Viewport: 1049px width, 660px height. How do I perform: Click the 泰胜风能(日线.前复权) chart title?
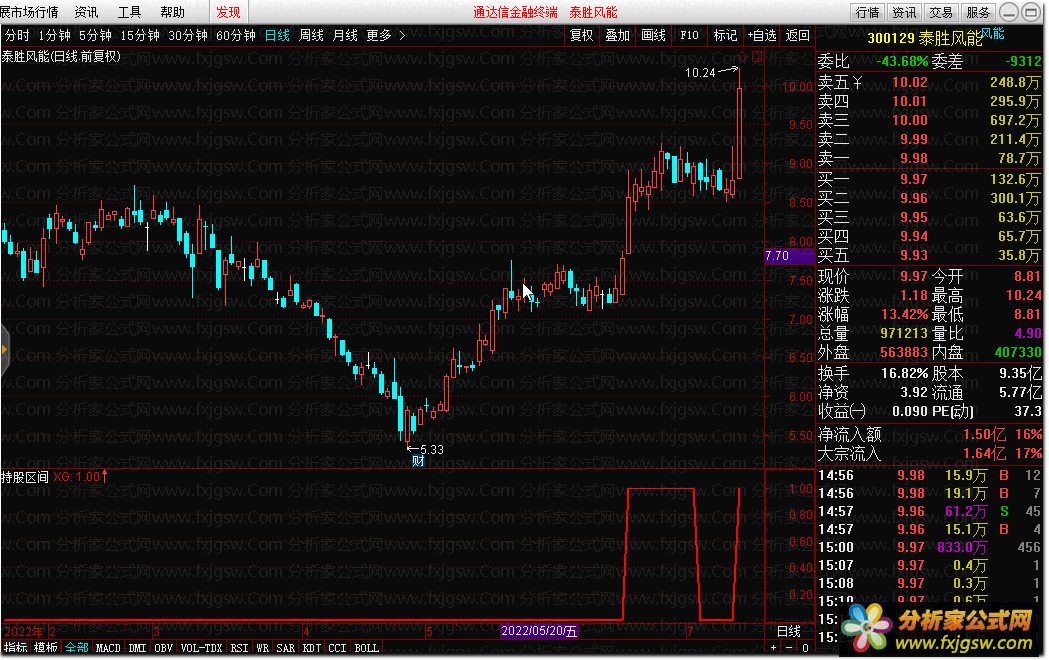click(61, 57)
